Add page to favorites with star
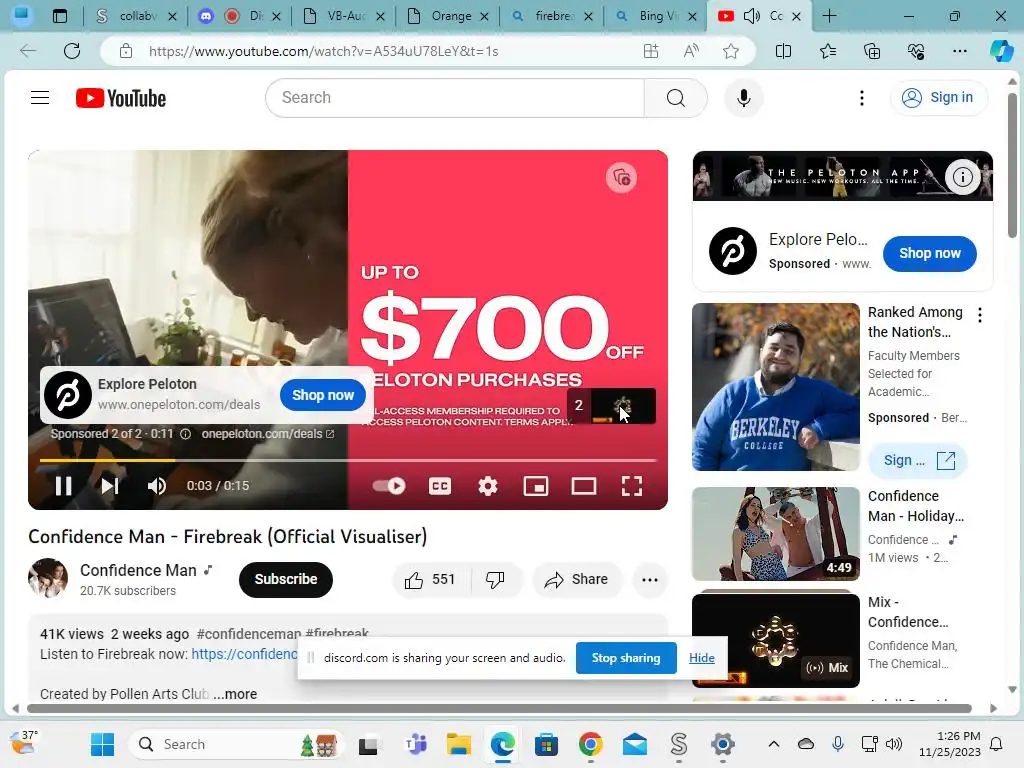This screenshot has height=768, width=1024. 731,51
